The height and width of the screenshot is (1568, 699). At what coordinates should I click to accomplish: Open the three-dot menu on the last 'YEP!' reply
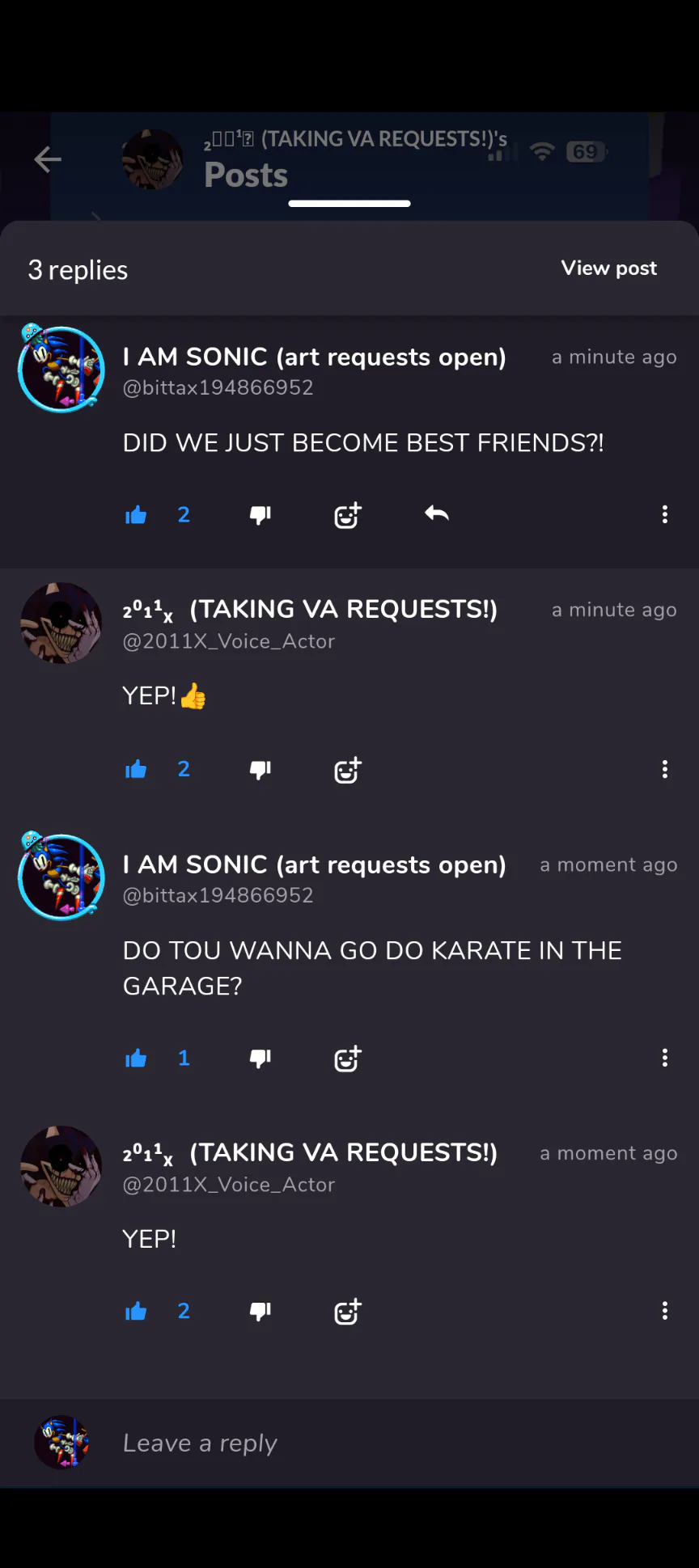[x=665, y=1311]
